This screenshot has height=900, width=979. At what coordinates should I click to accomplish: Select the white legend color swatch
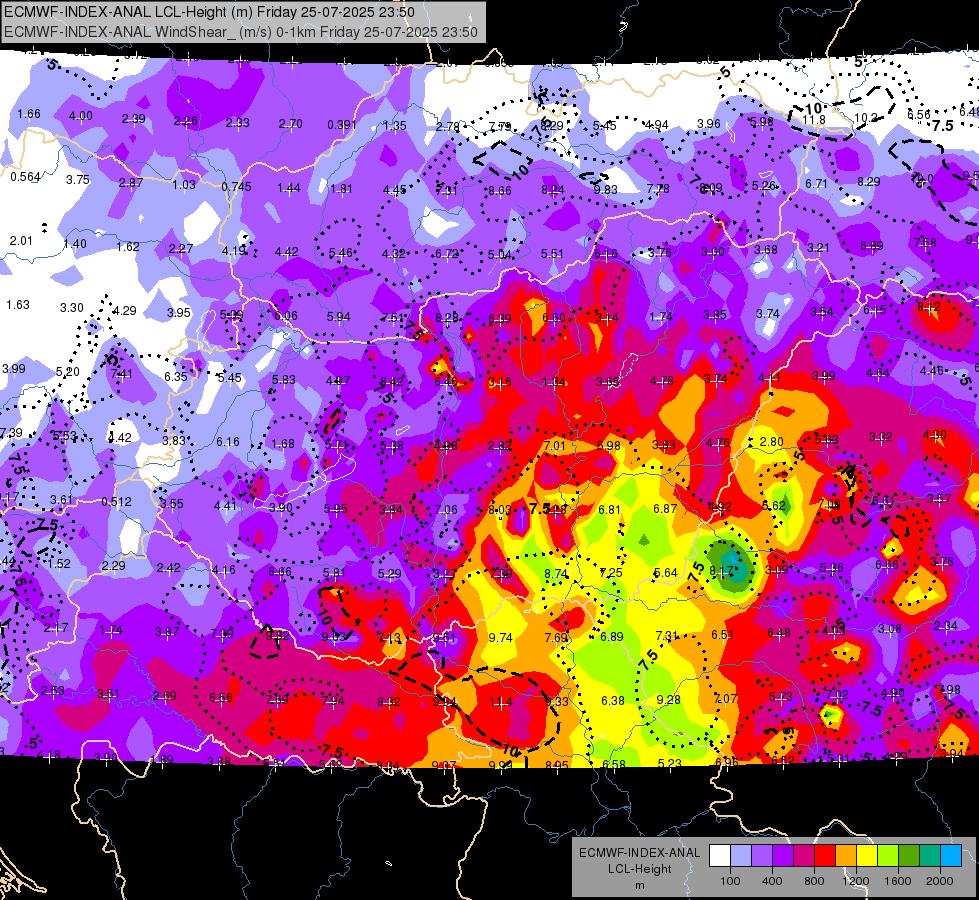click(x=720, y=856)
